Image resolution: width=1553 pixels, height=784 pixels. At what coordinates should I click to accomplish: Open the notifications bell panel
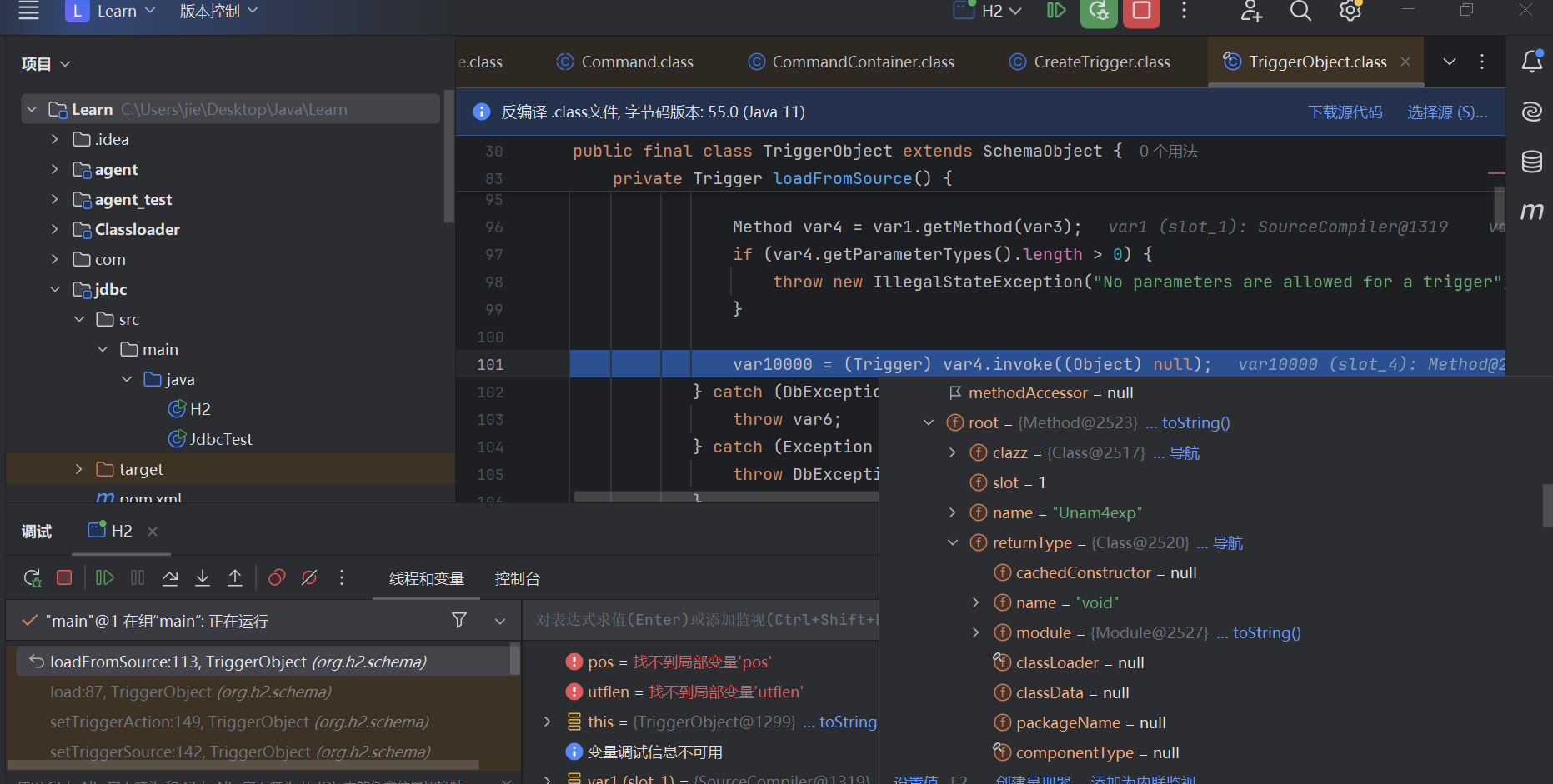click(x=1532, y=61)
